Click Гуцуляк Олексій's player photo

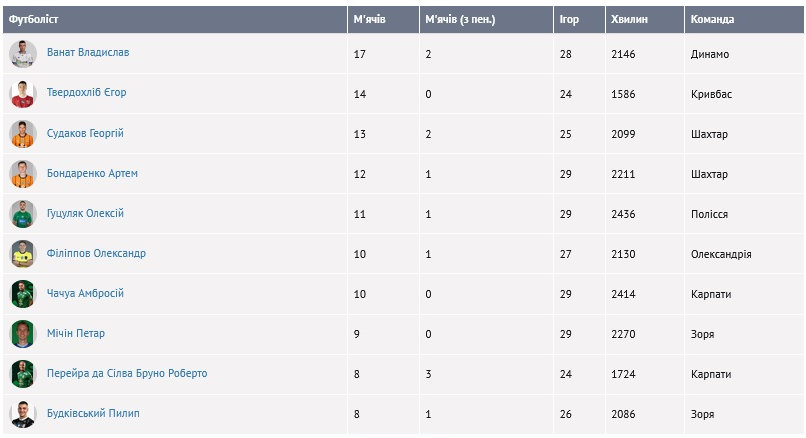click(22, 214)
